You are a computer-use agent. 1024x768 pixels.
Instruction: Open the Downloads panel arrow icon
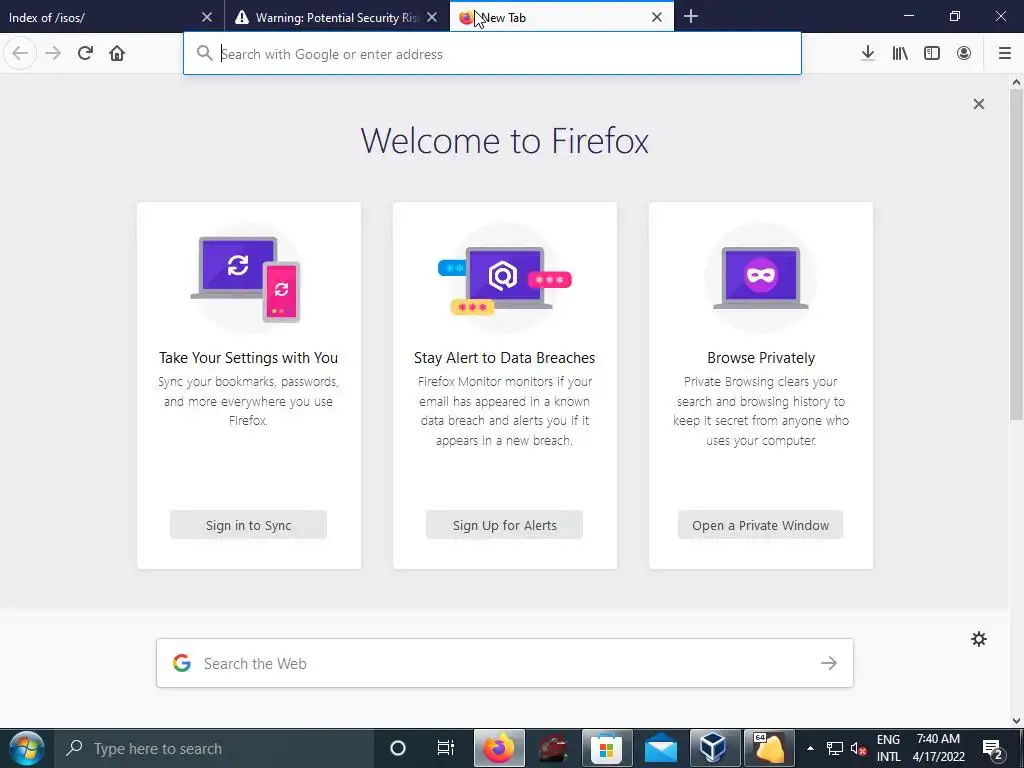pos(868,54)
